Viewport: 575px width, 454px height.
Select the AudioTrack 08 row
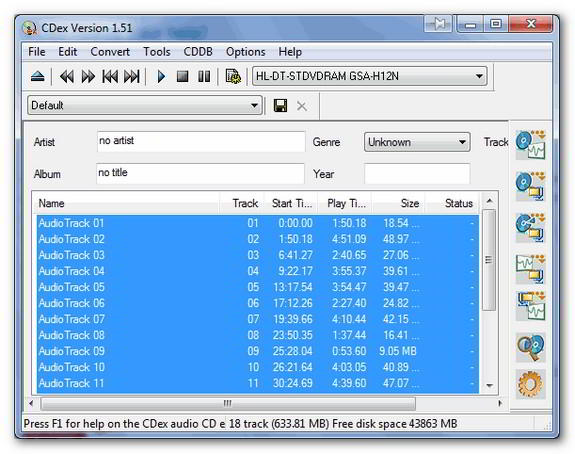(257, 336)
